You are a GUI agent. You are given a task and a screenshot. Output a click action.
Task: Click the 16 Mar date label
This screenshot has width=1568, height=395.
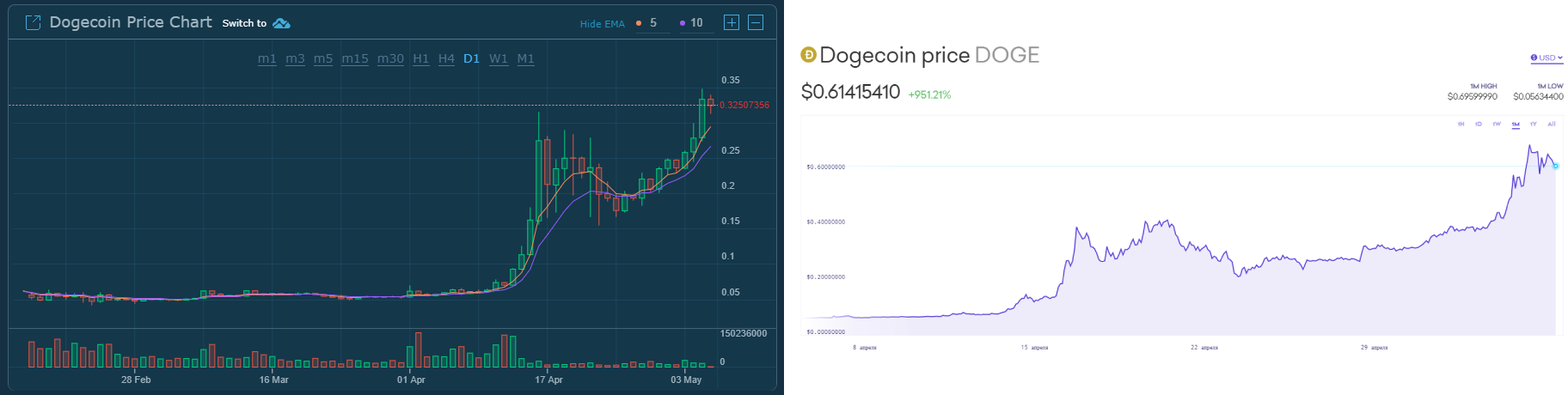(x=274, y=380)
